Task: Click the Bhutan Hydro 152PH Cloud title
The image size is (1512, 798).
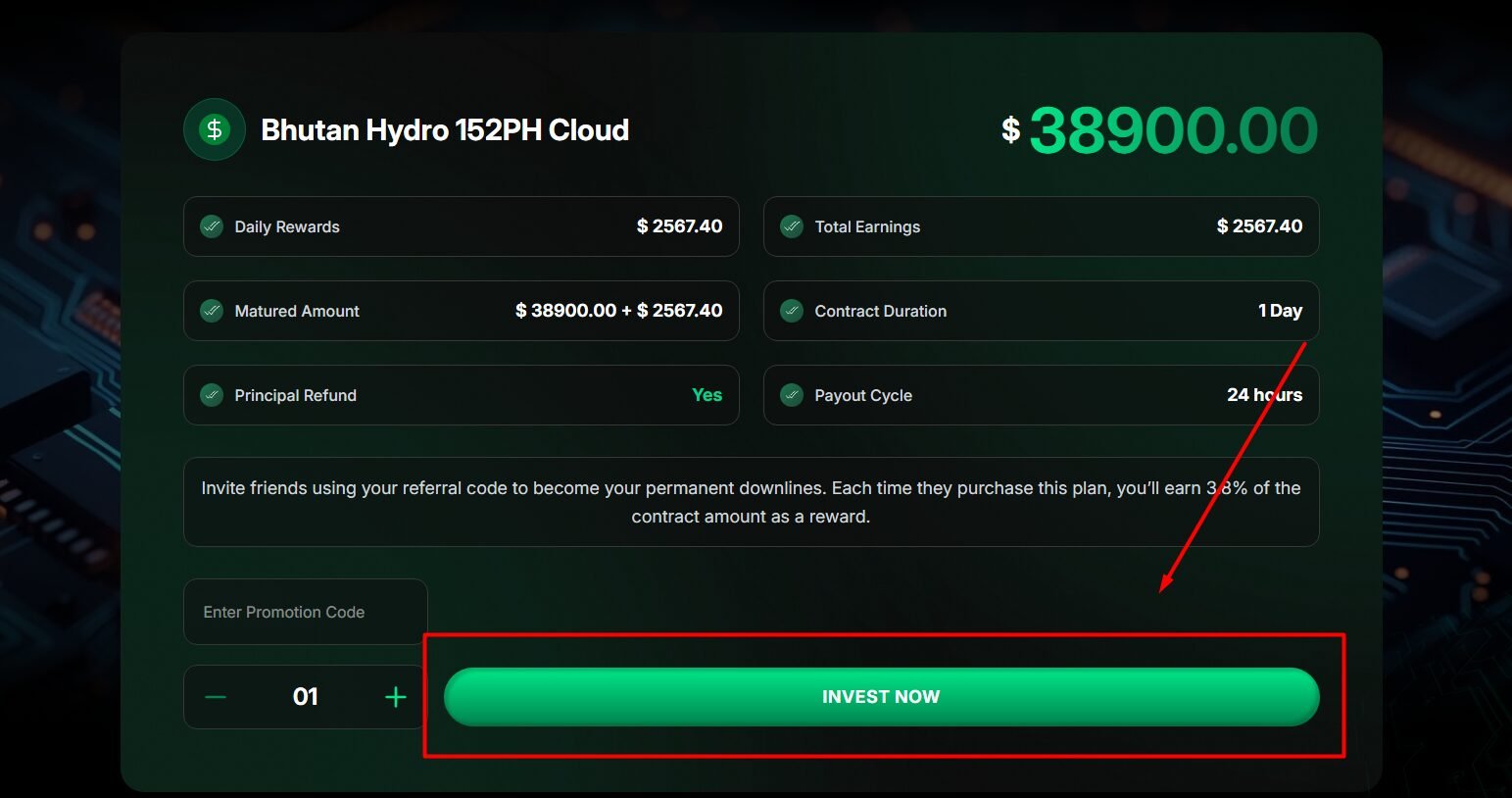Action: coord(445,128)
